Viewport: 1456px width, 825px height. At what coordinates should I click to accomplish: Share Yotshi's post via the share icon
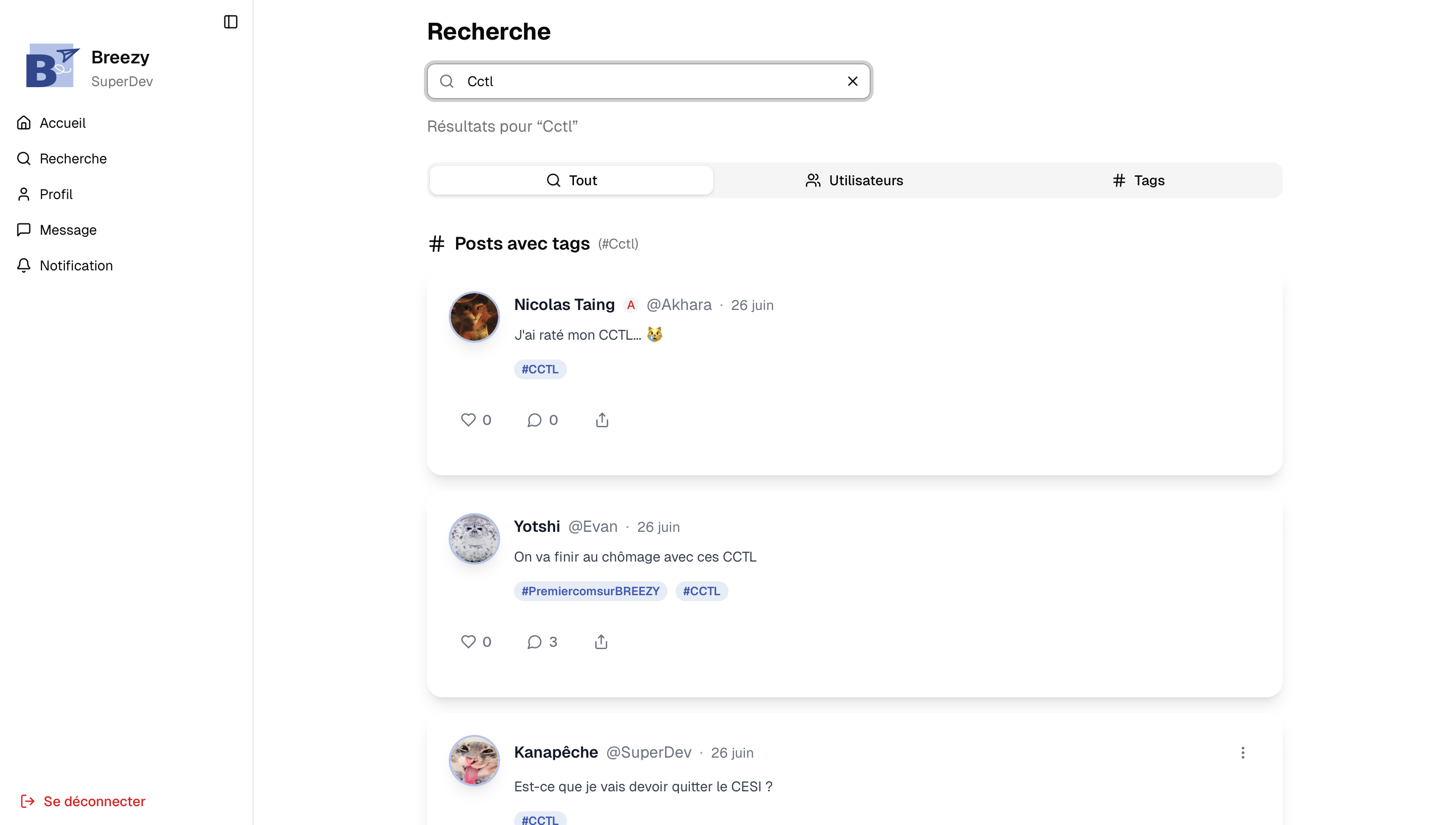coord(601,641)
